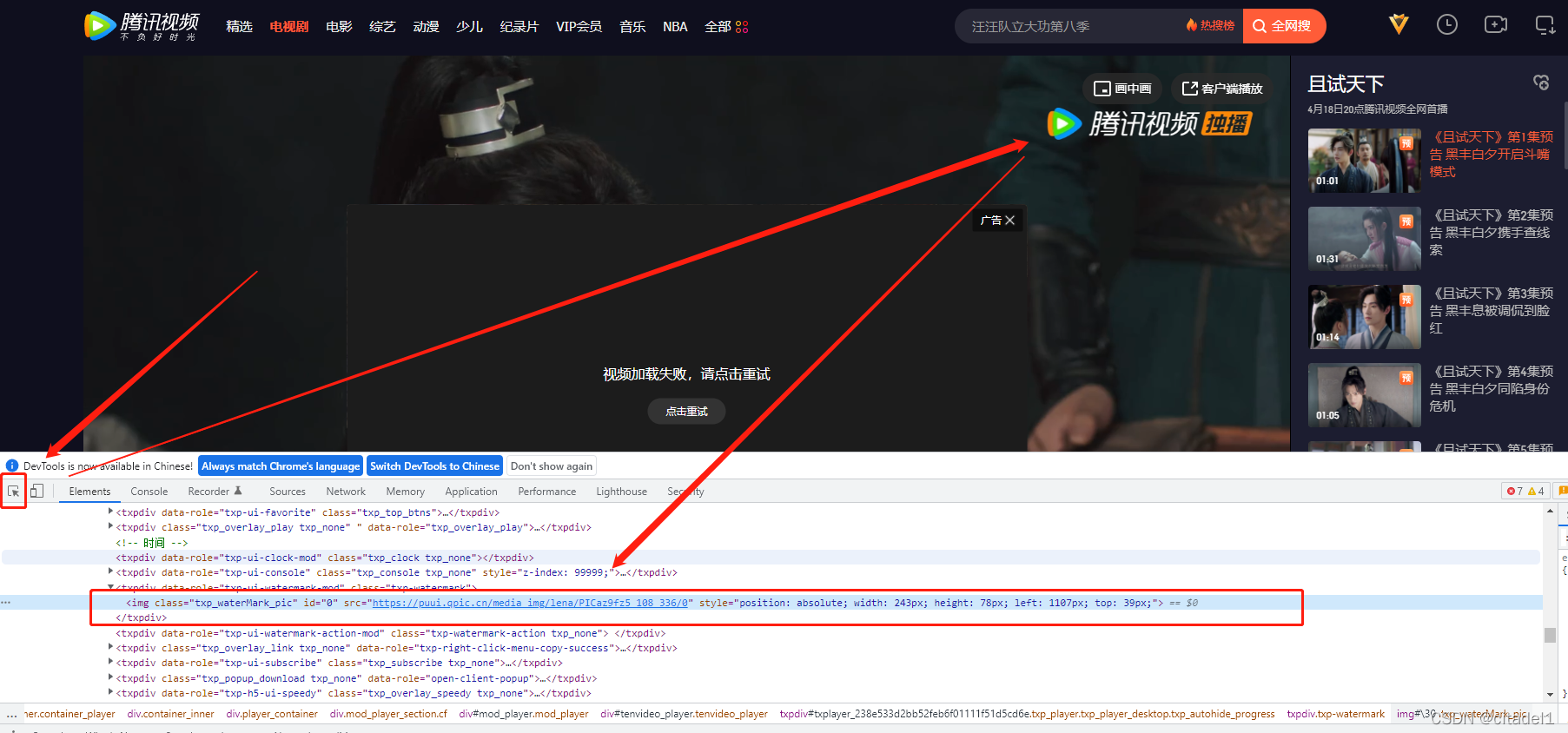Open episode 3 trailer thumbnail 01:14
The height and width of the screenshot is (733, 1568).
click(x=1364, y=317)
